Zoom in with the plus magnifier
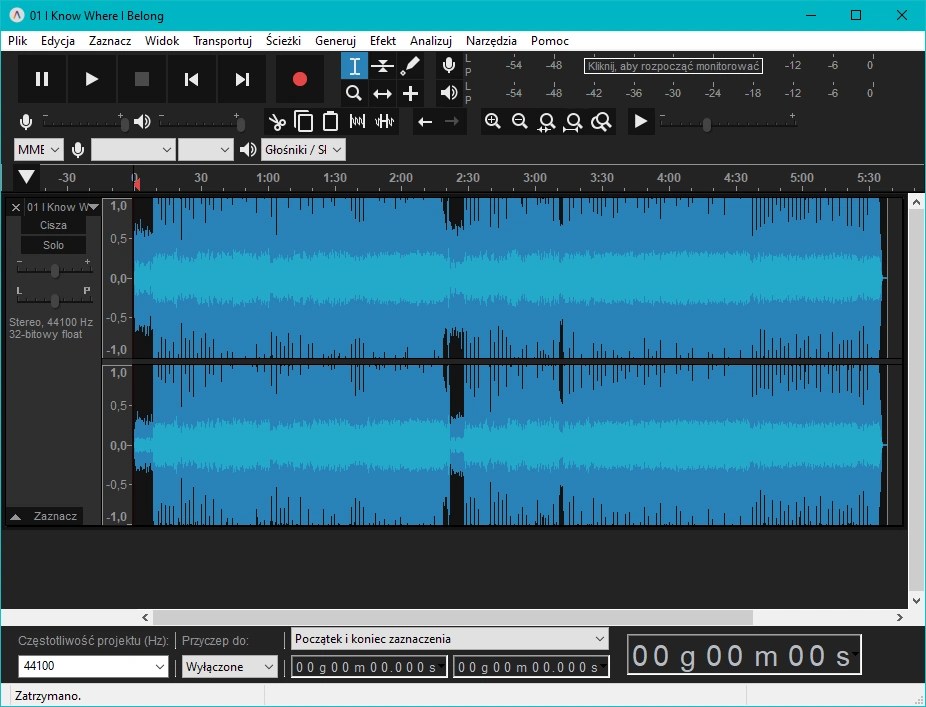This screenshot has height=707, width=926. point(493,122)
